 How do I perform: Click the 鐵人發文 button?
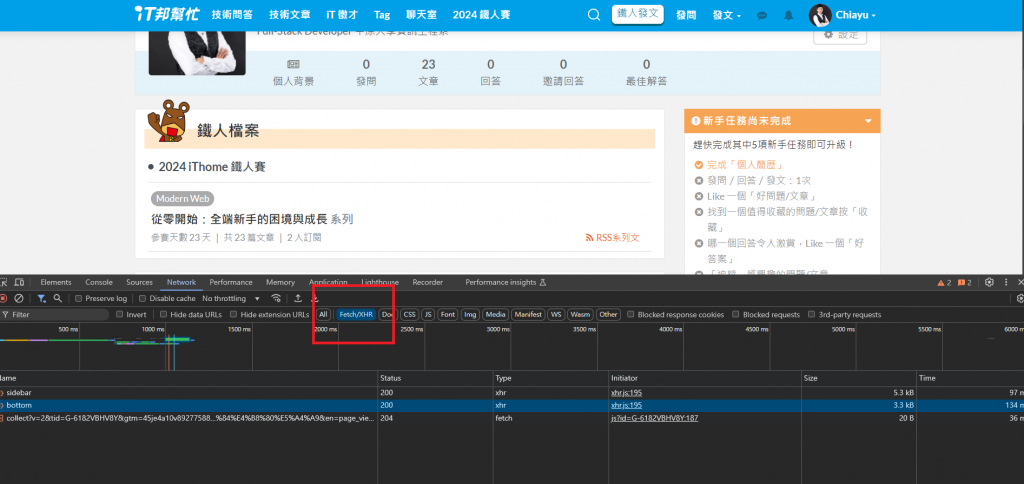point(637,14)
